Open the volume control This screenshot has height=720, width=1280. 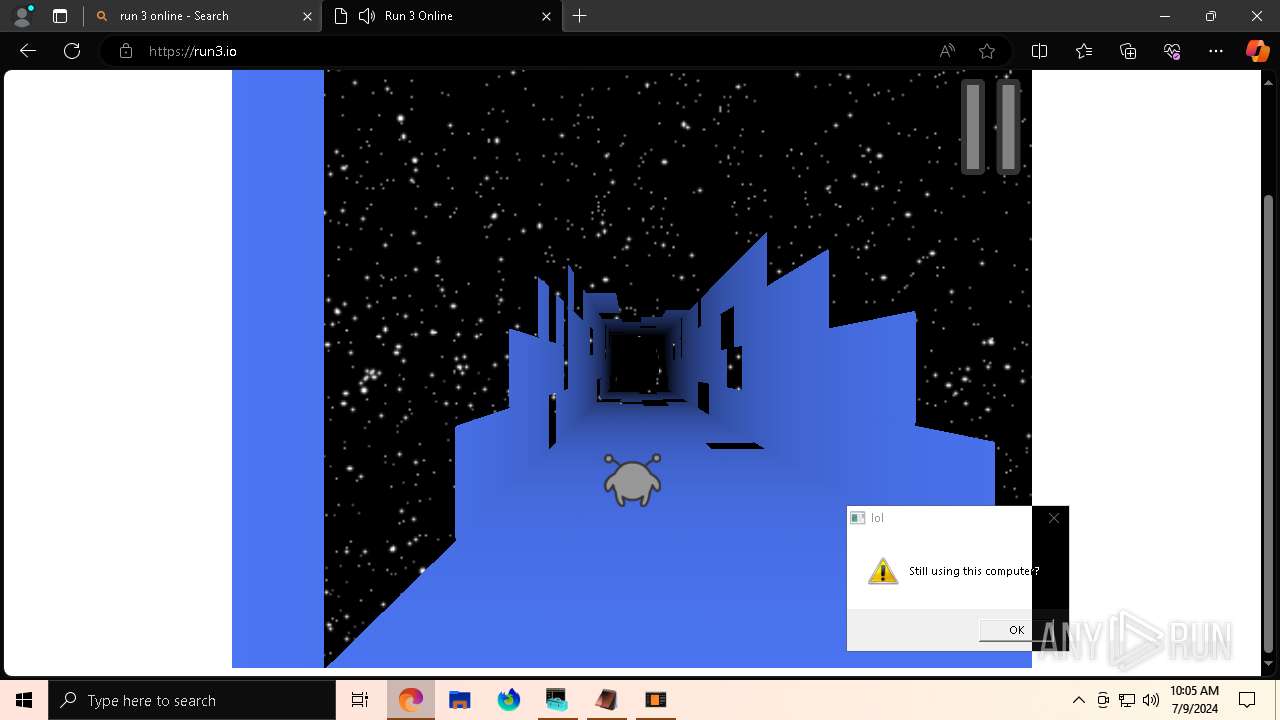[x=1150, y=700]
